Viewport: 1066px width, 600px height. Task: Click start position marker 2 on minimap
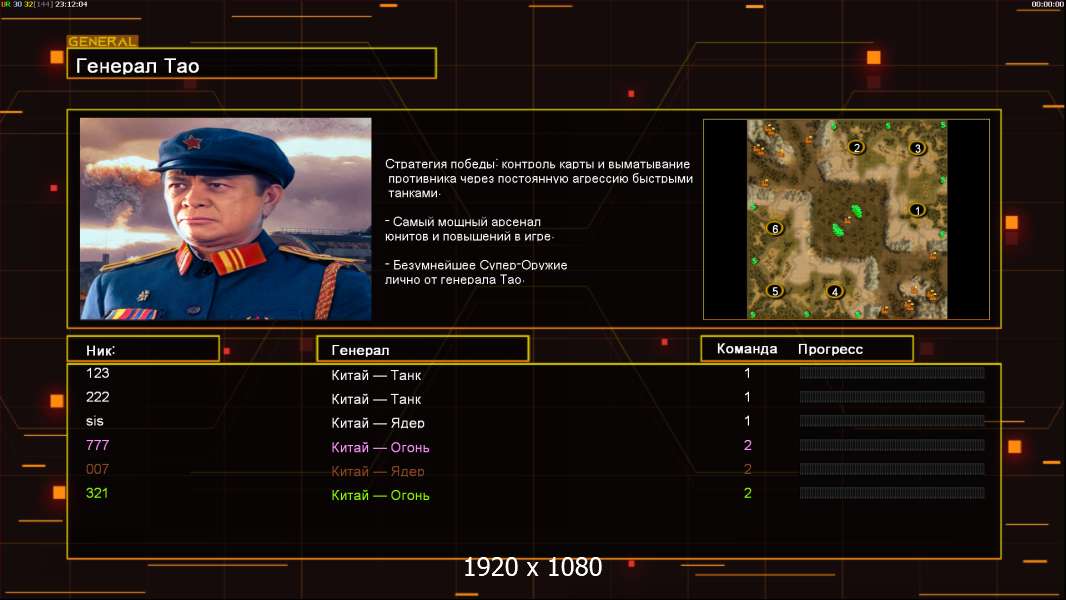[x=857, y=147]
